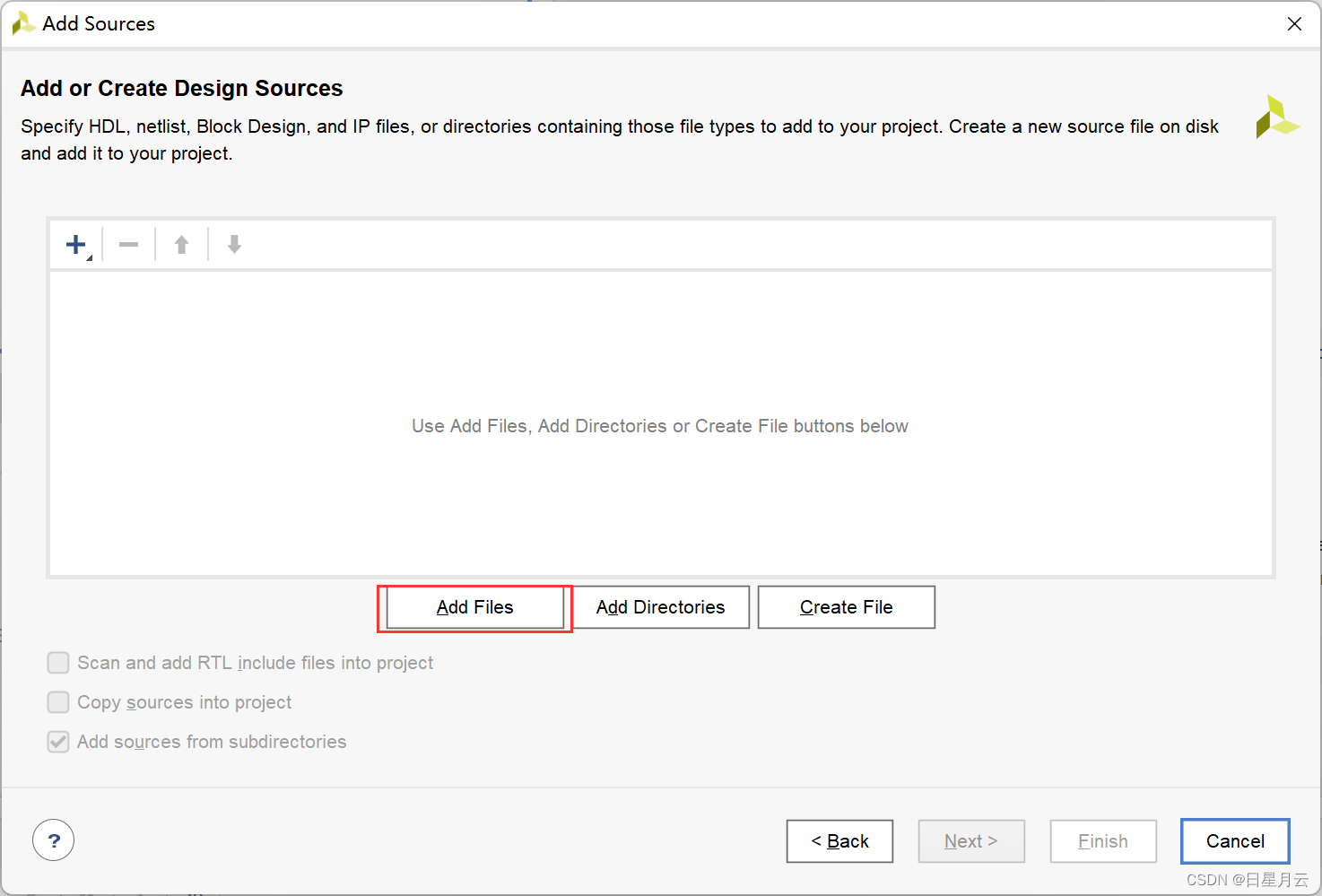Click the Next button
1322x896 pixels.
(970, 841)
